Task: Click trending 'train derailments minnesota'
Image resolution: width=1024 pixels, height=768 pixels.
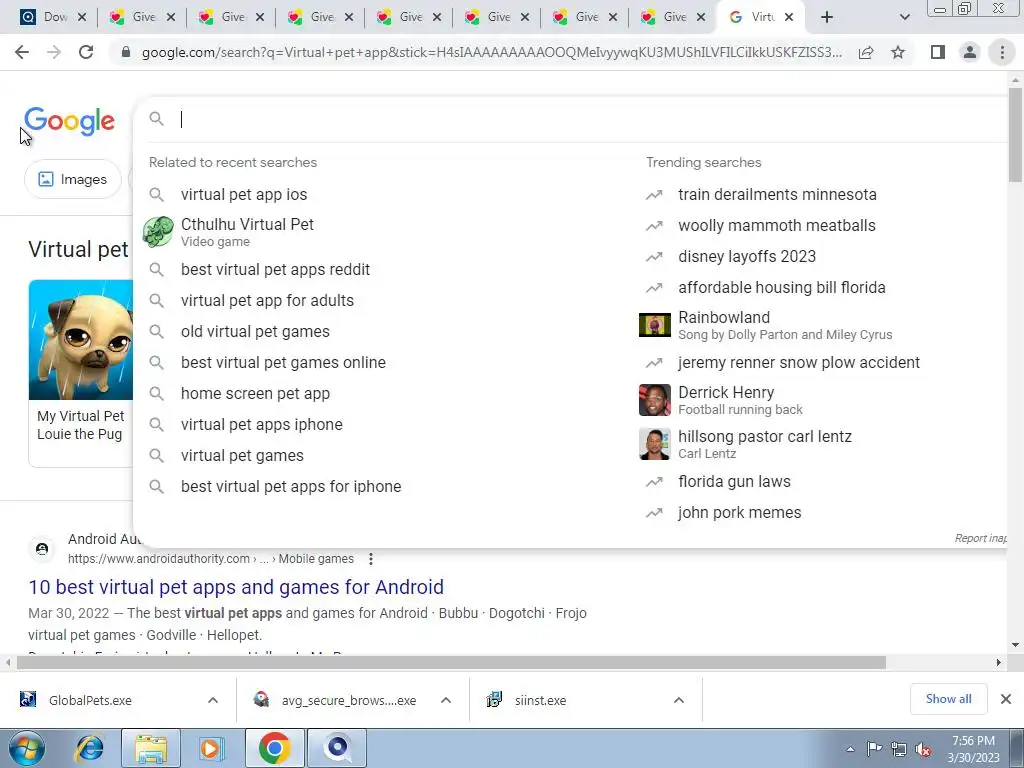Action: 777,195
